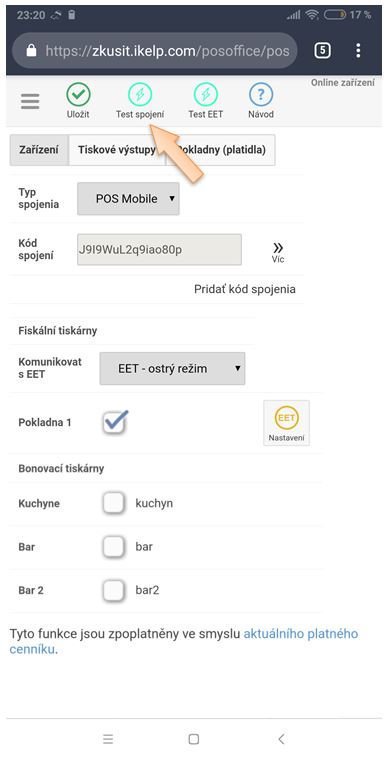The width and height of the screenshot is (387, 761).
Task: Open the hamburger menu icon
Action: 30,101
